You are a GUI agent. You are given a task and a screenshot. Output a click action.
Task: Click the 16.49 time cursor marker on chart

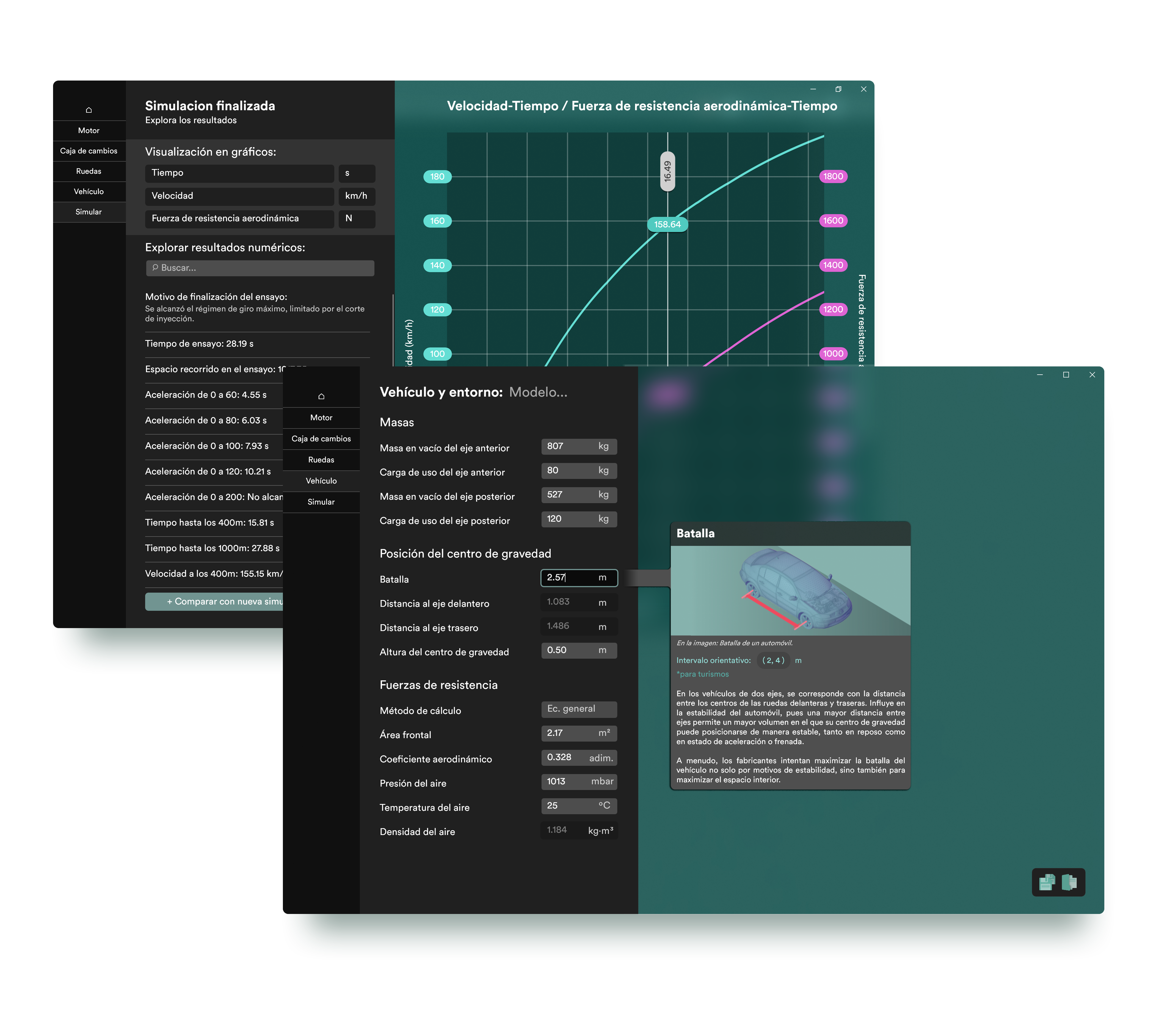(668, 171)
